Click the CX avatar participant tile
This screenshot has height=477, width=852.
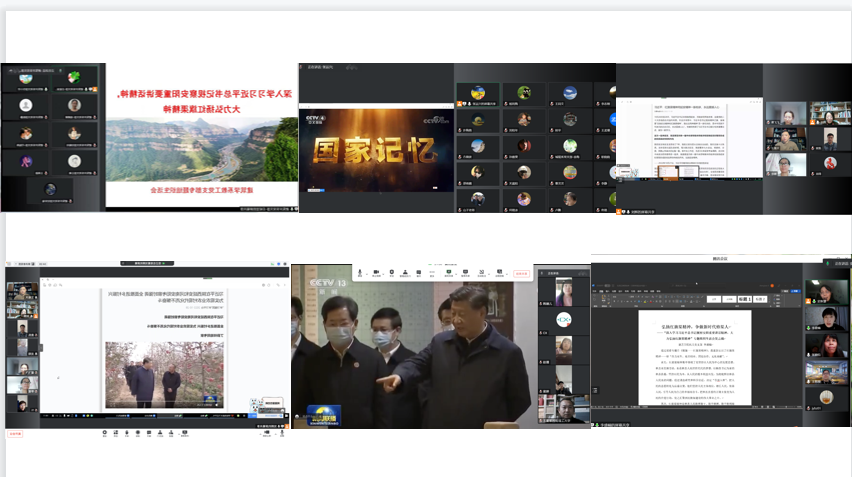click(563, 318)
